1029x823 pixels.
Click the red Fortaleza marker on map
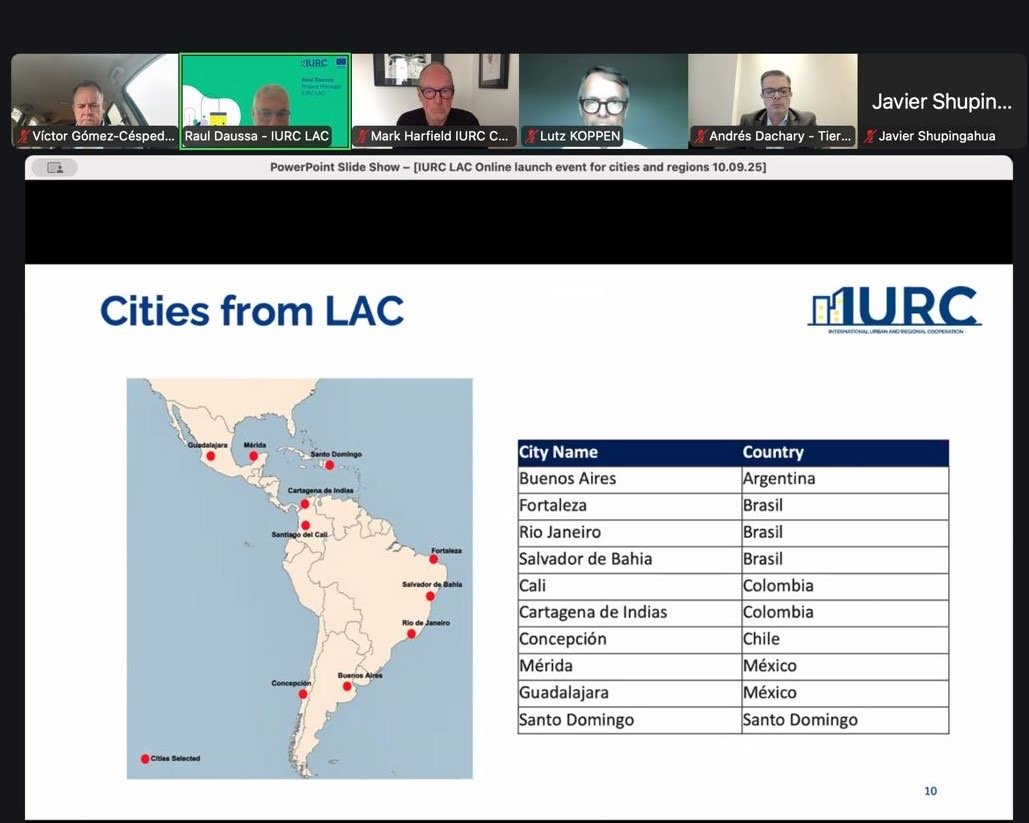click(x=434, y=560)
